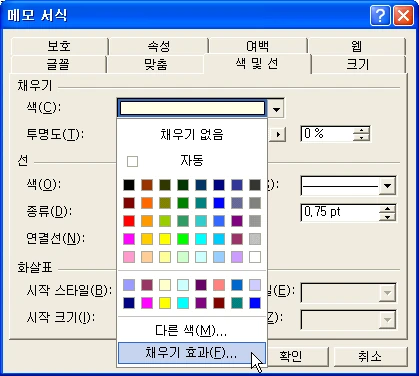Pick the bright green swatch in fourth row
This screenshot has height=376, width=419.
point(183,239)
